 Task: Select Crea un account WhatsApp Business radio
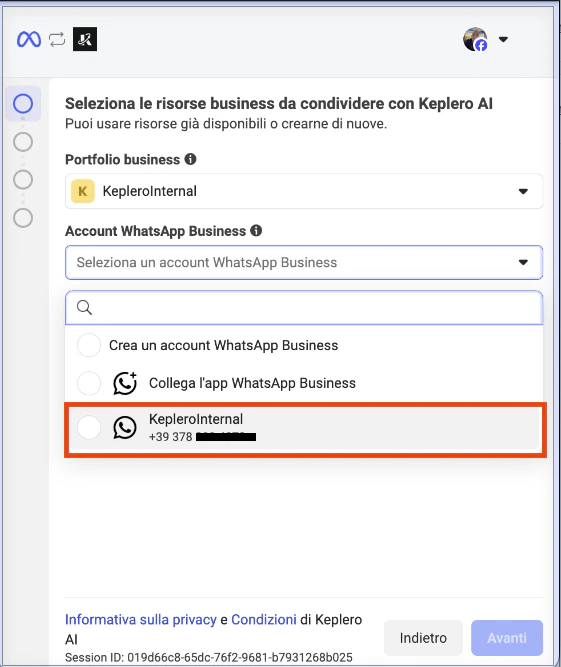click(x=89, y=345)
